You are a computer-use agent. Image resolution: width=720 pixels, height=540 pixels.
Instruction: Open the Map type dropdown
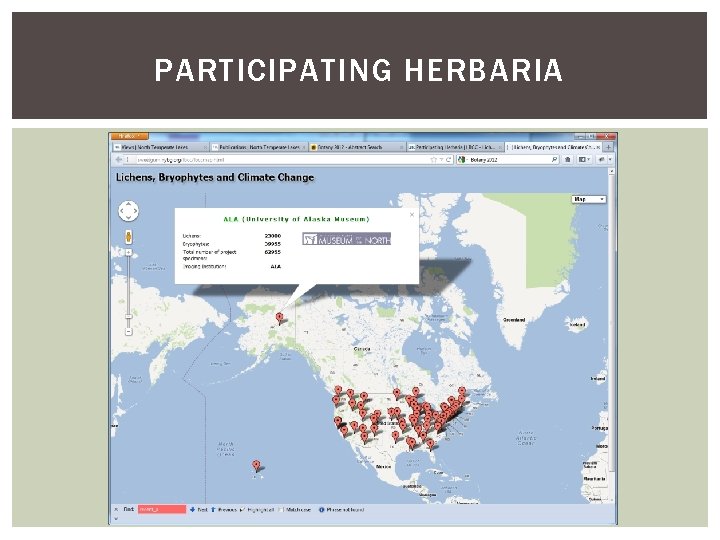pos(589,199)
